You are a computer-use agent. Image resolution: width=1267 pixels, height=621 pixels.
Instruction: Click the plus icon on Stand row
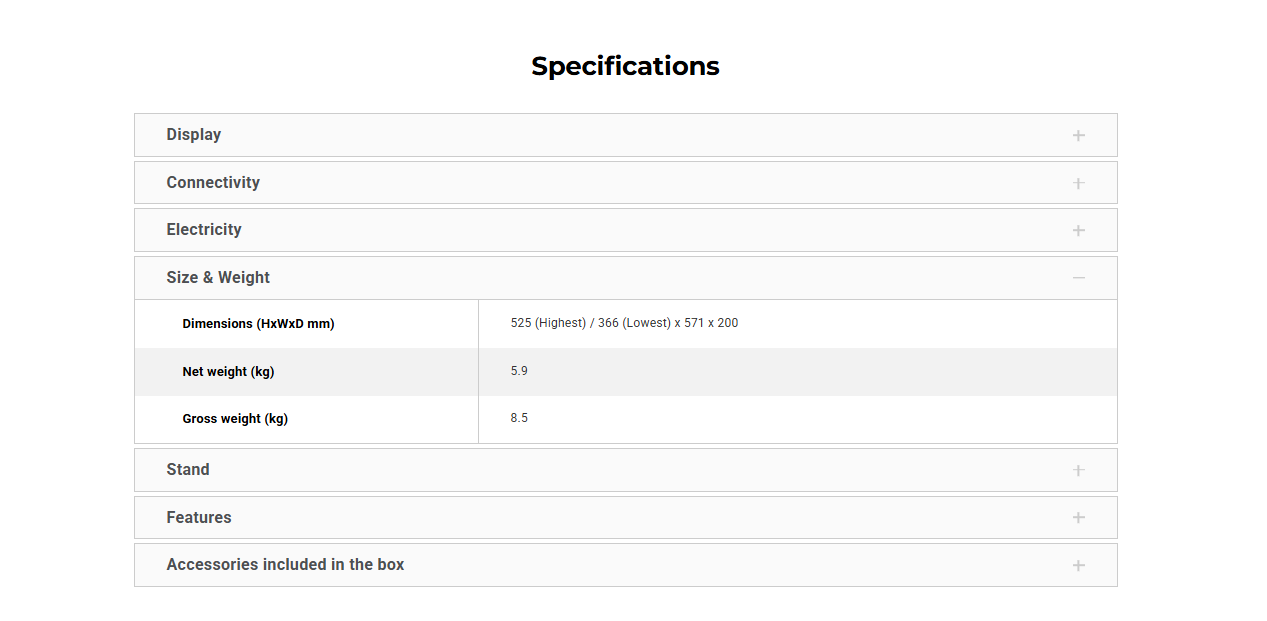pos(1078,470)
